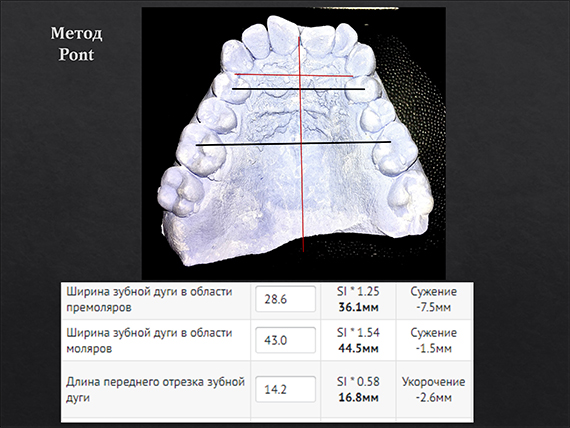Click the anterior segment length field 14.2

(x=285, y=389)
